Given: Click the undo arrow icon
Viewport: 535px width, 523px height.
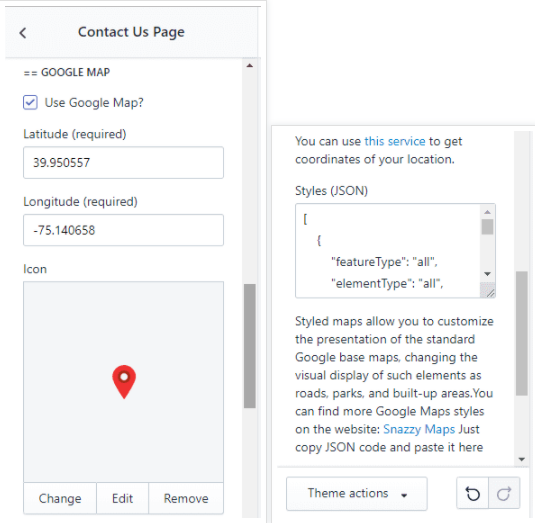Looking at the screenshot, I should (x=473, y=493).
